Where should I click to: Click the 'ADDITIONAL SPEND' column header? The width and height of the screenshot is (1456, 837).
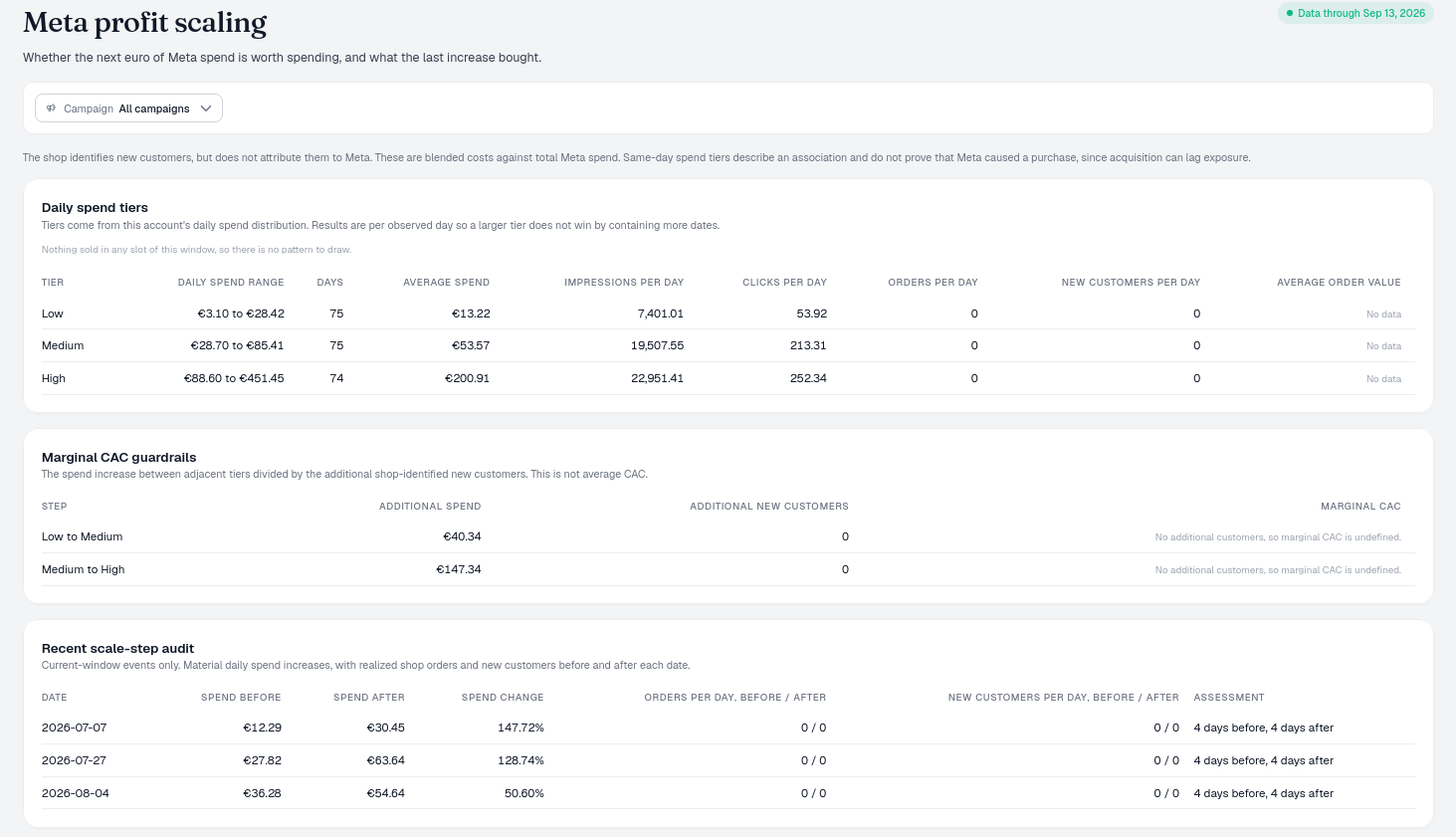tap(430, 507)
